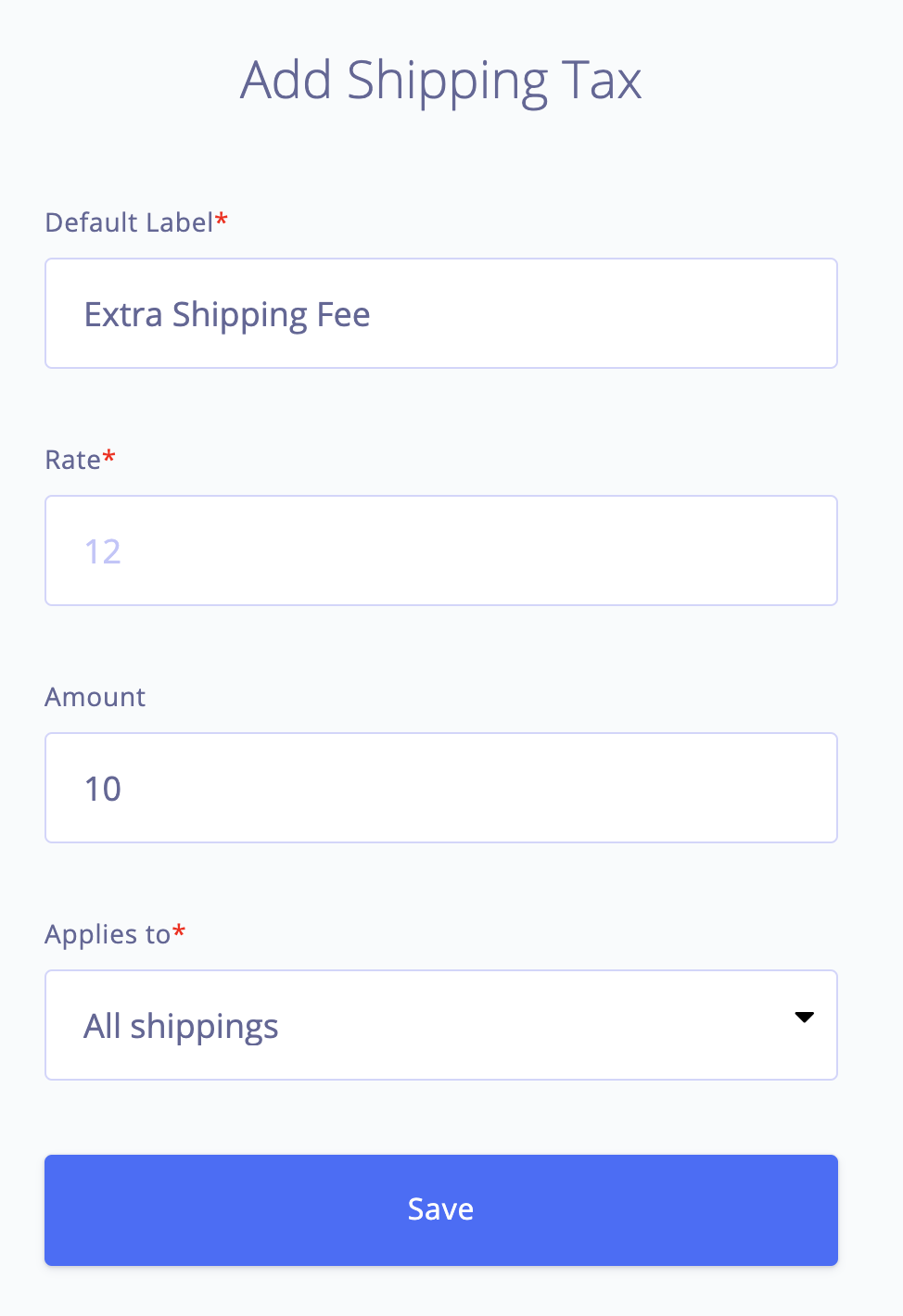Submit the form via Save
This screenshot has height=1316, width=903.
(x=441, y=1209)
